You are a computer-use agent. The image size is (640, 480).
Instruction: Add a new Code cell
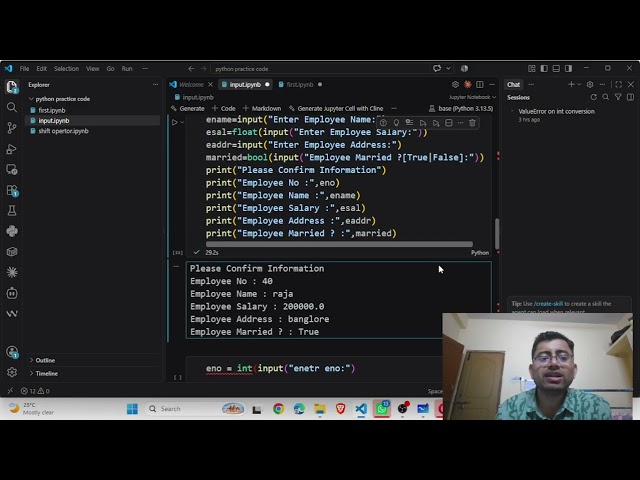[x=224, y=109]
